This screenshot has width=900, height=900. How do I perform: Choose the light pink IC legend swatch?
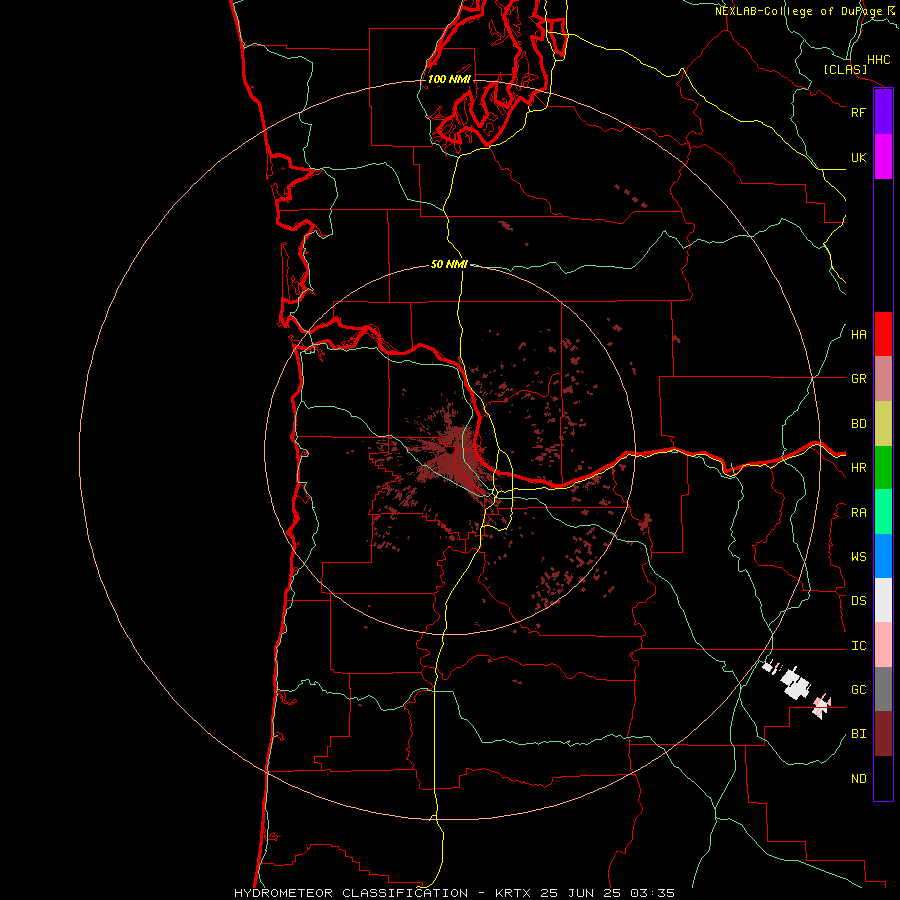[883, 645]
